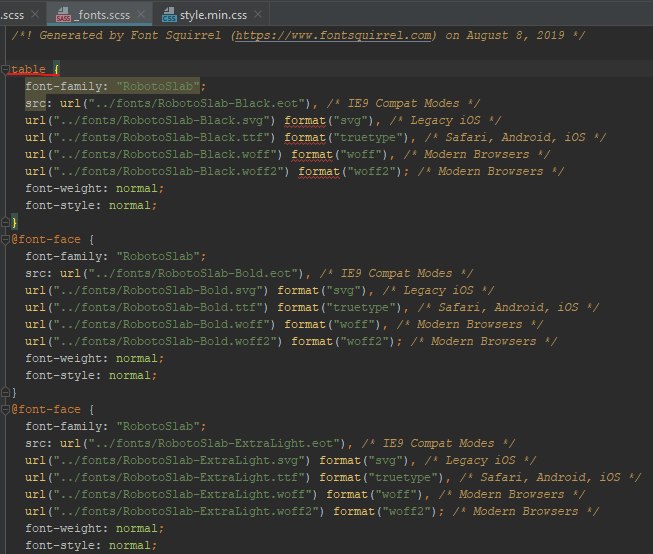Screen dimensions: 653x554
Task: Click the RobotoSlab-ExtraLight.woff2 url string
Action: coord(189,511)
